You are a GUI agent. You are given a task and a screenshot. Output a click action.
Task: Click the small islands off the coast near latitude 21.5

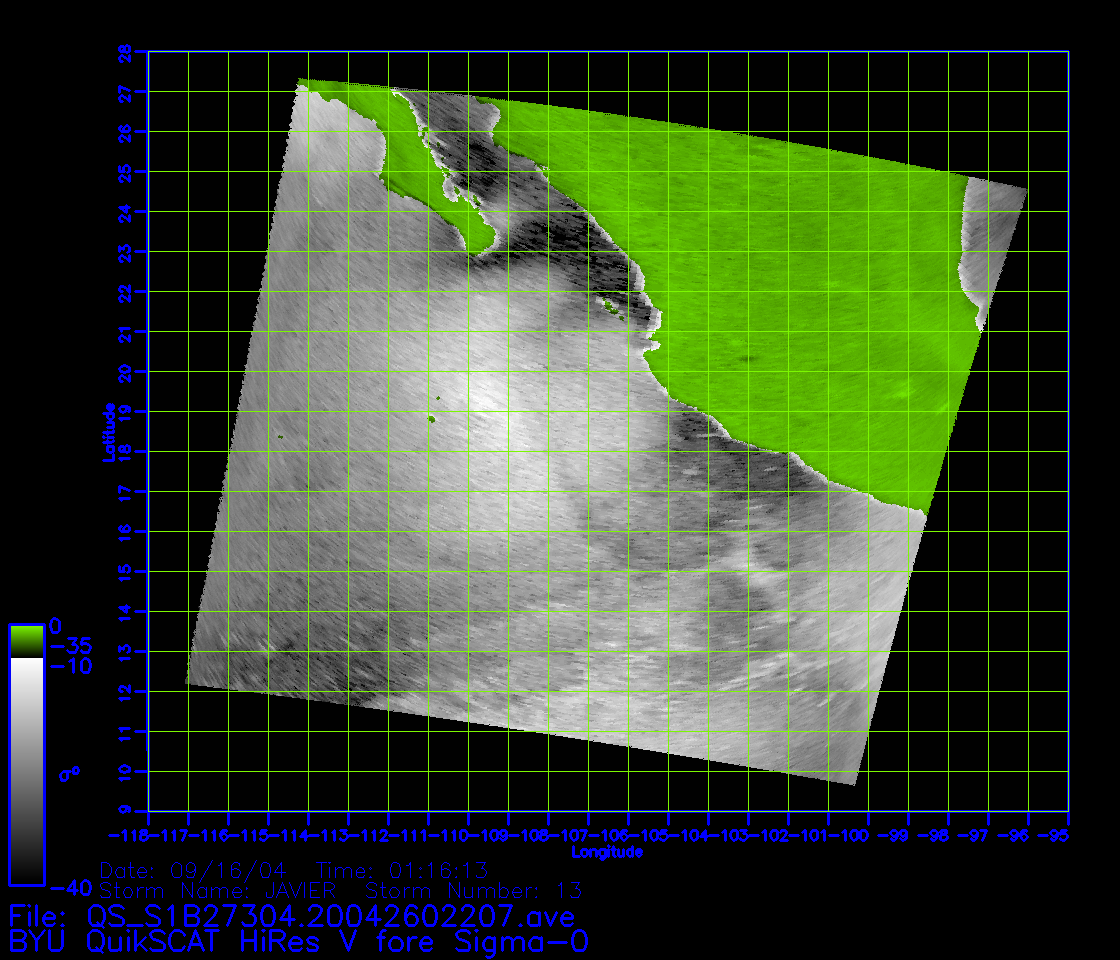tap(609, 305)
